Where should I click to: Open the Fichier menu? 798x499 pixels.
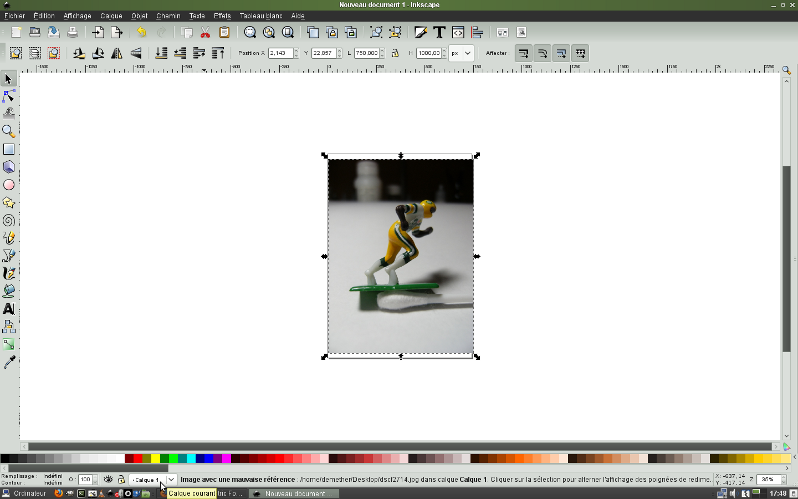(15, 16)
